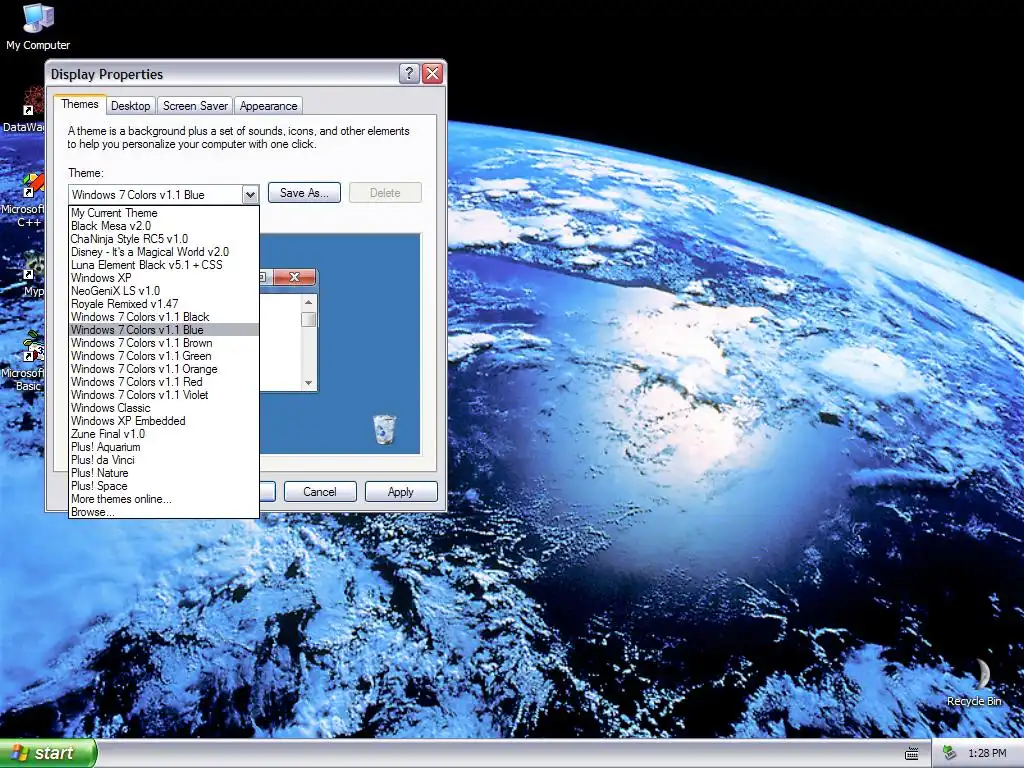Open the Recycle Bin desktop icon

pos(974,683)
